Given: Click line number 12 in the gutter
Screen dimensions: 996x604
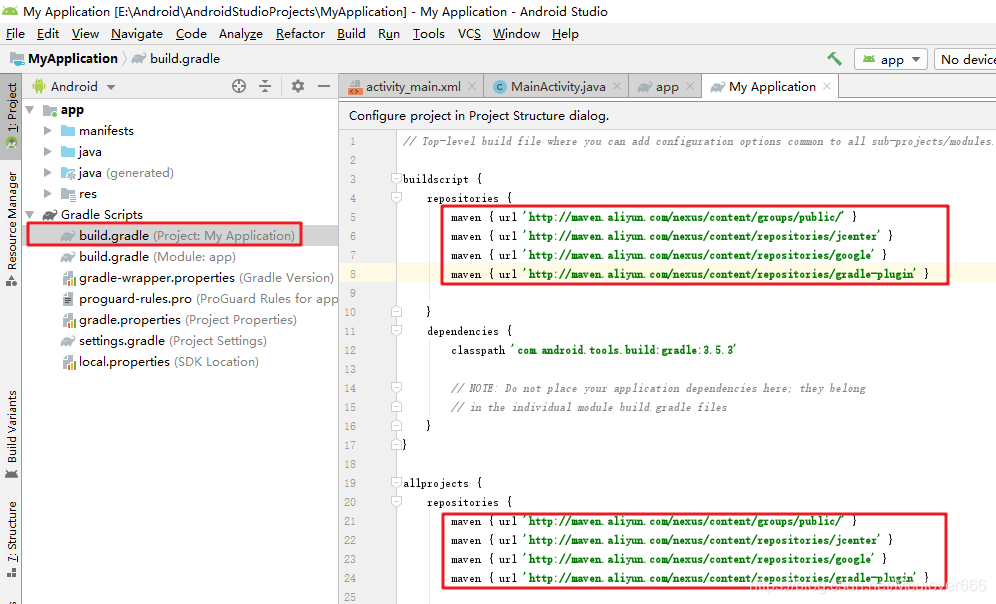Looking at the screenshot, I should click(350, 350).
